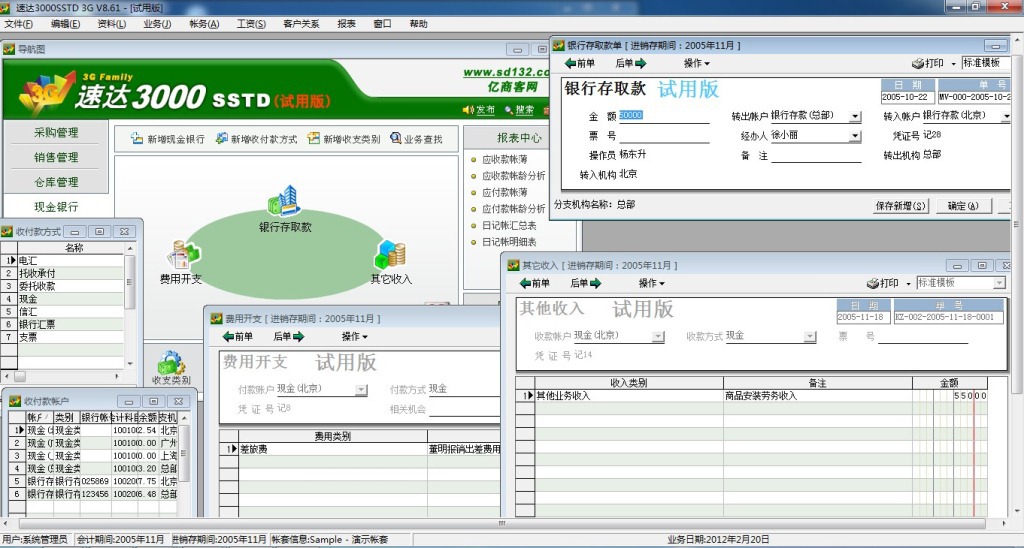Click 备注 input field in 银行存取款单
Screen dimensions: 1024x548
click(816, 156)
